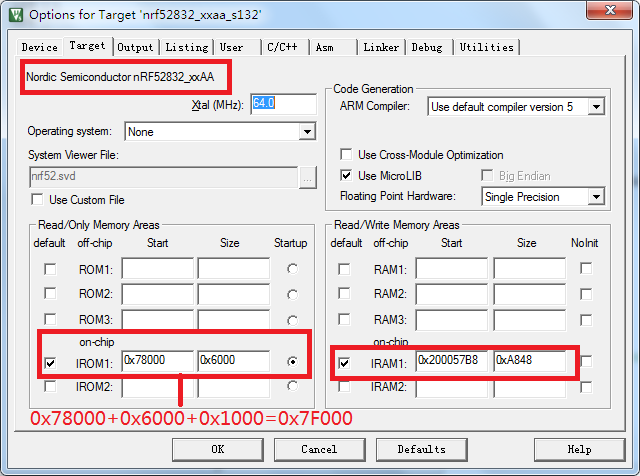Enable NoInit for RAM1
The width and height of the screenshot is (640, 476).
coord(586,269)
